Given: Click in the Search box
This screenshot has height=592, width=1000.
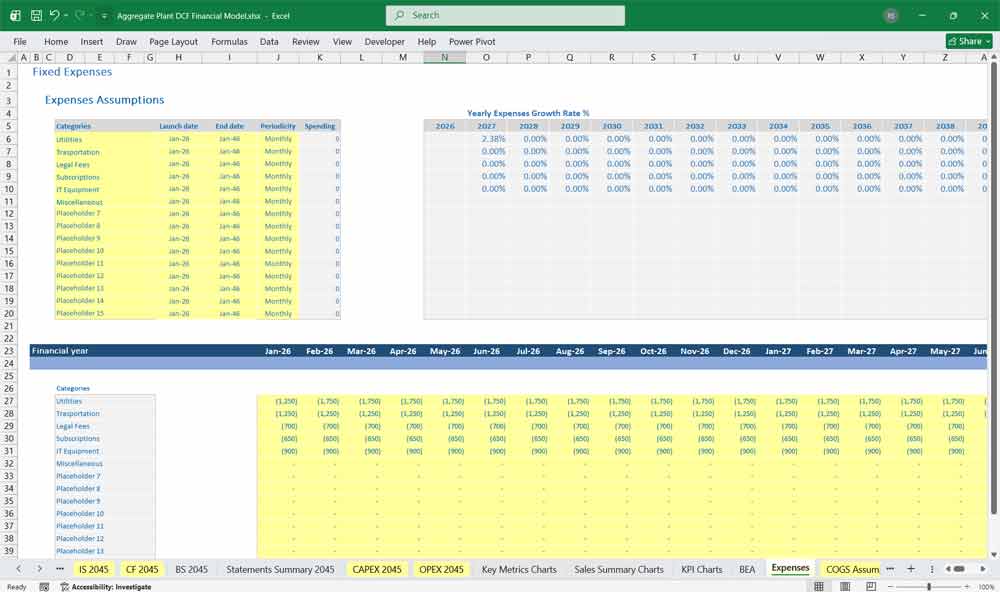Looking at the screenshot, I should [505, 15].
